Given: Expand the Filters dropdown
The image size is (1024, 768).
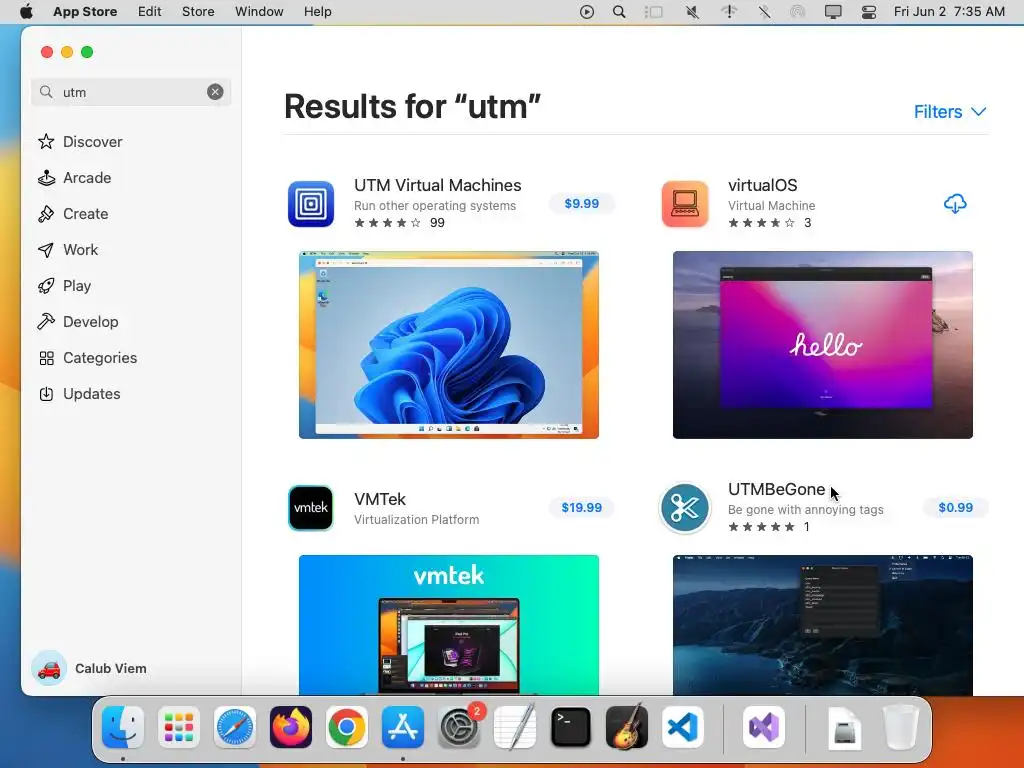Looking at the screenshot, I should (x=950, y=112).
